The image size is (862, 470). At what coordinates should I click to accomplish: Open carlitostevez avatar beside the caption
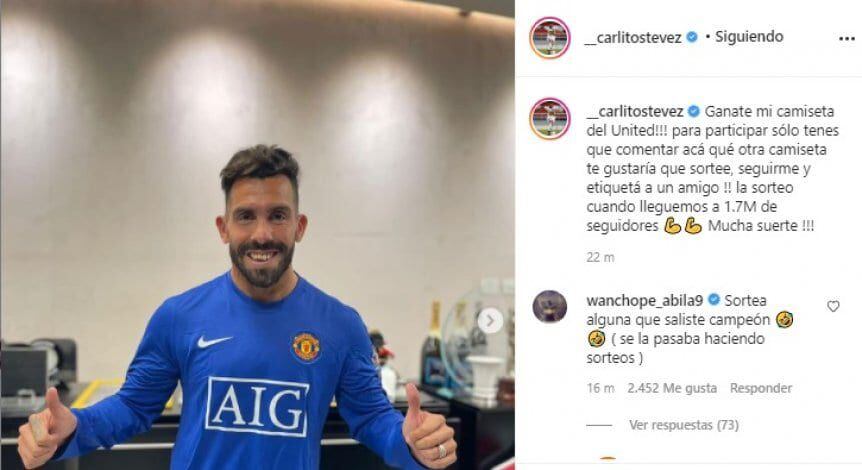coord(550,118)
